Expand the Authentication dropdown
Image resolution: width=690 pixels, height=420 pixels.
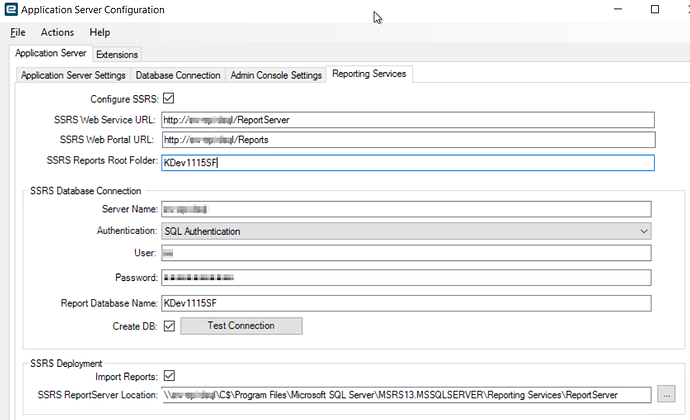point(406,231)
